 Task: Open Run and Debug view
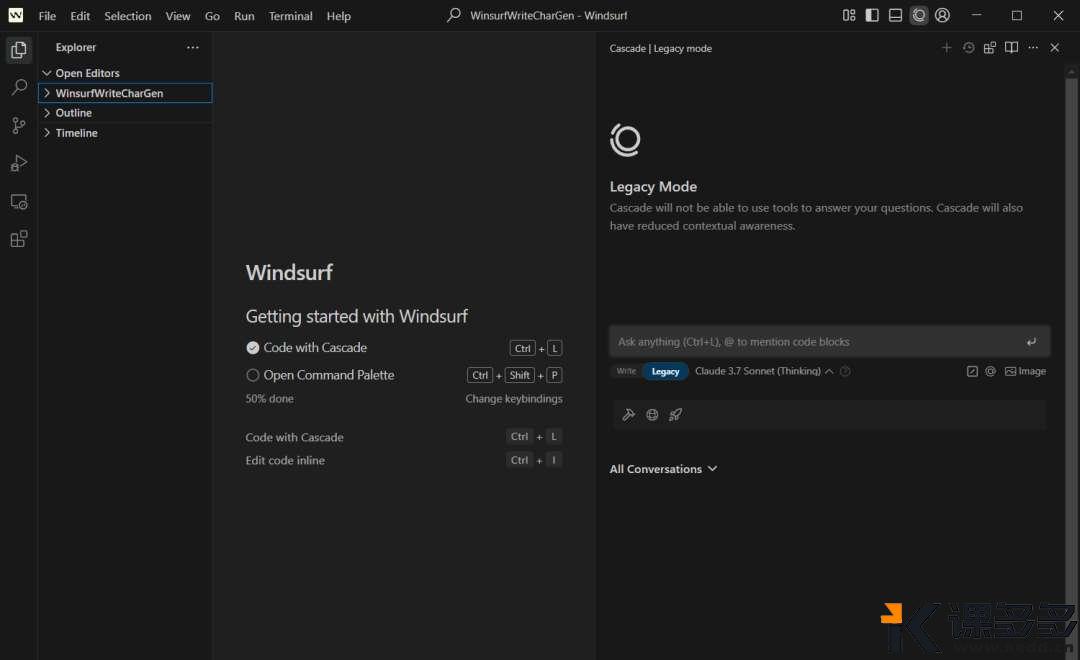(x=19, y=163)
